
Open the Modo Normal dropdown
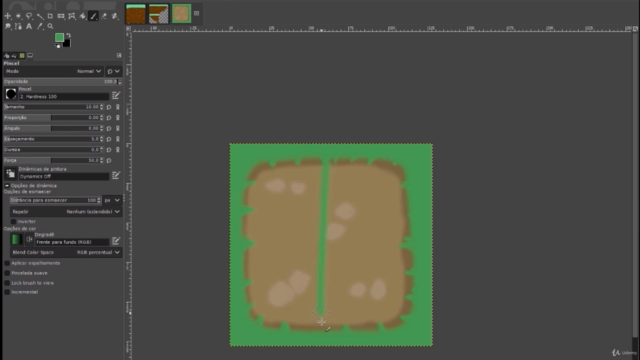tap(53, 71)
